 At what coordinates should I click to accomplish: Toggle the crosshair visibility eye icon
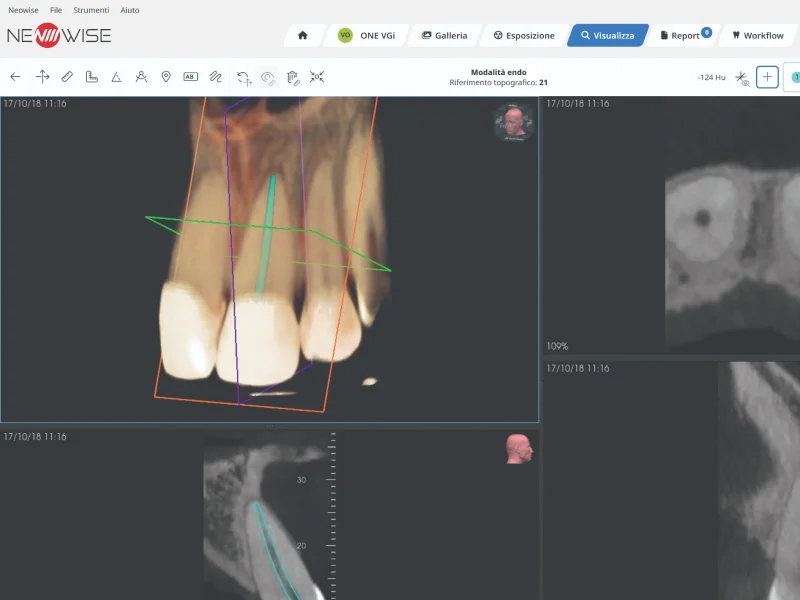[742, 77]
